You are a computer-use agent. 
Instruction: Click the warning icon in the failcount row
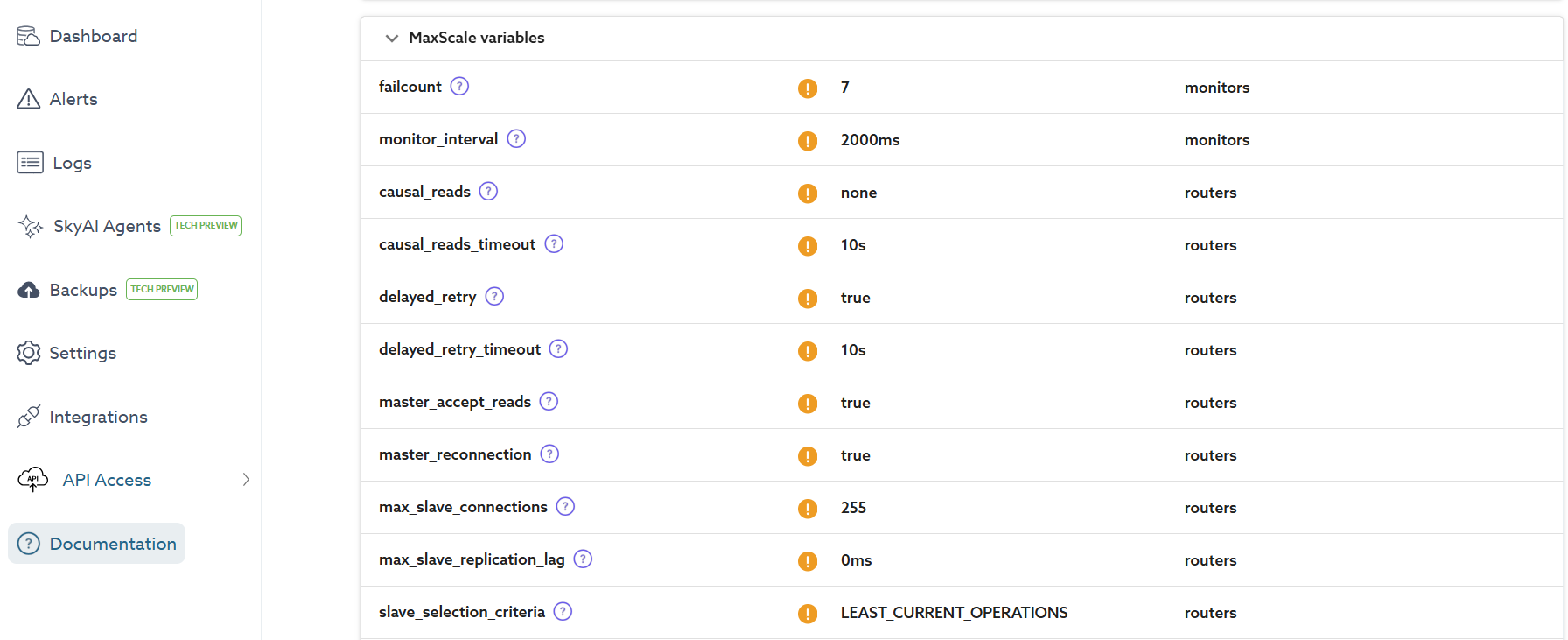808,88
